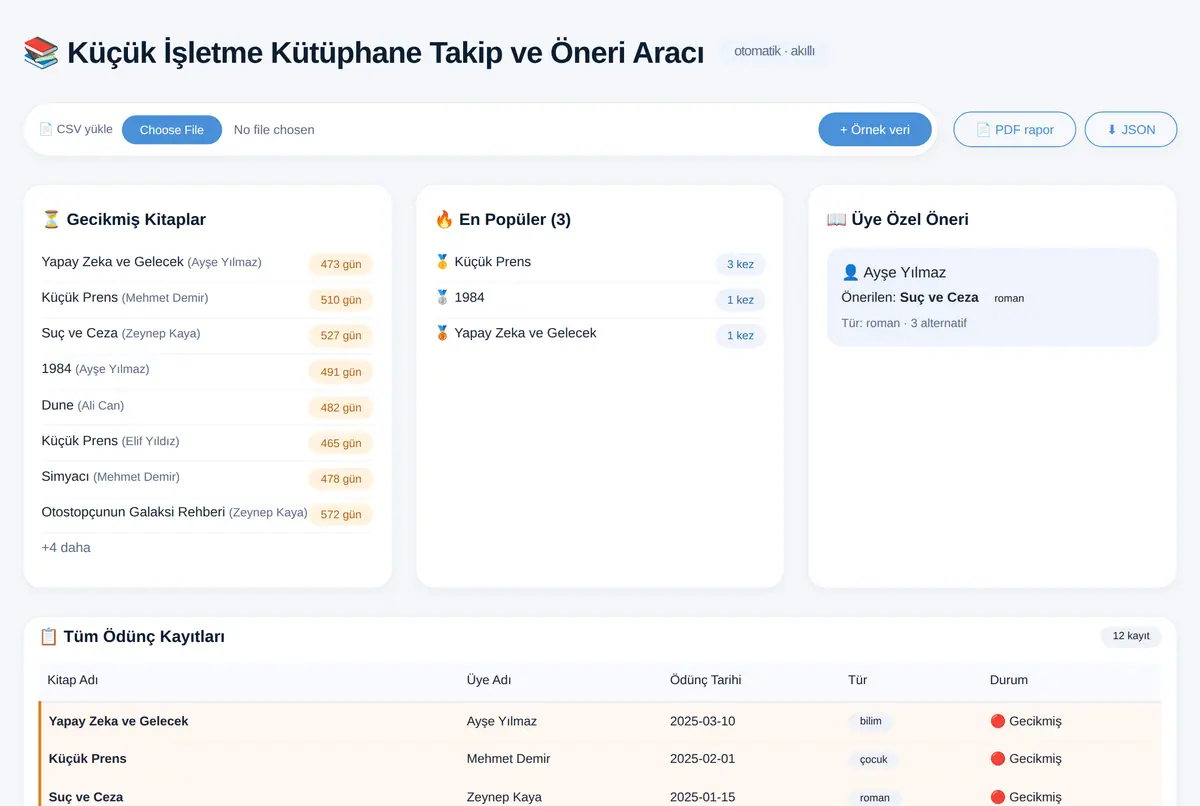Click the '1 kez' badge for 1984
Image resolution: width=1200 pixels, height=806 pixels.
[740, 300]
